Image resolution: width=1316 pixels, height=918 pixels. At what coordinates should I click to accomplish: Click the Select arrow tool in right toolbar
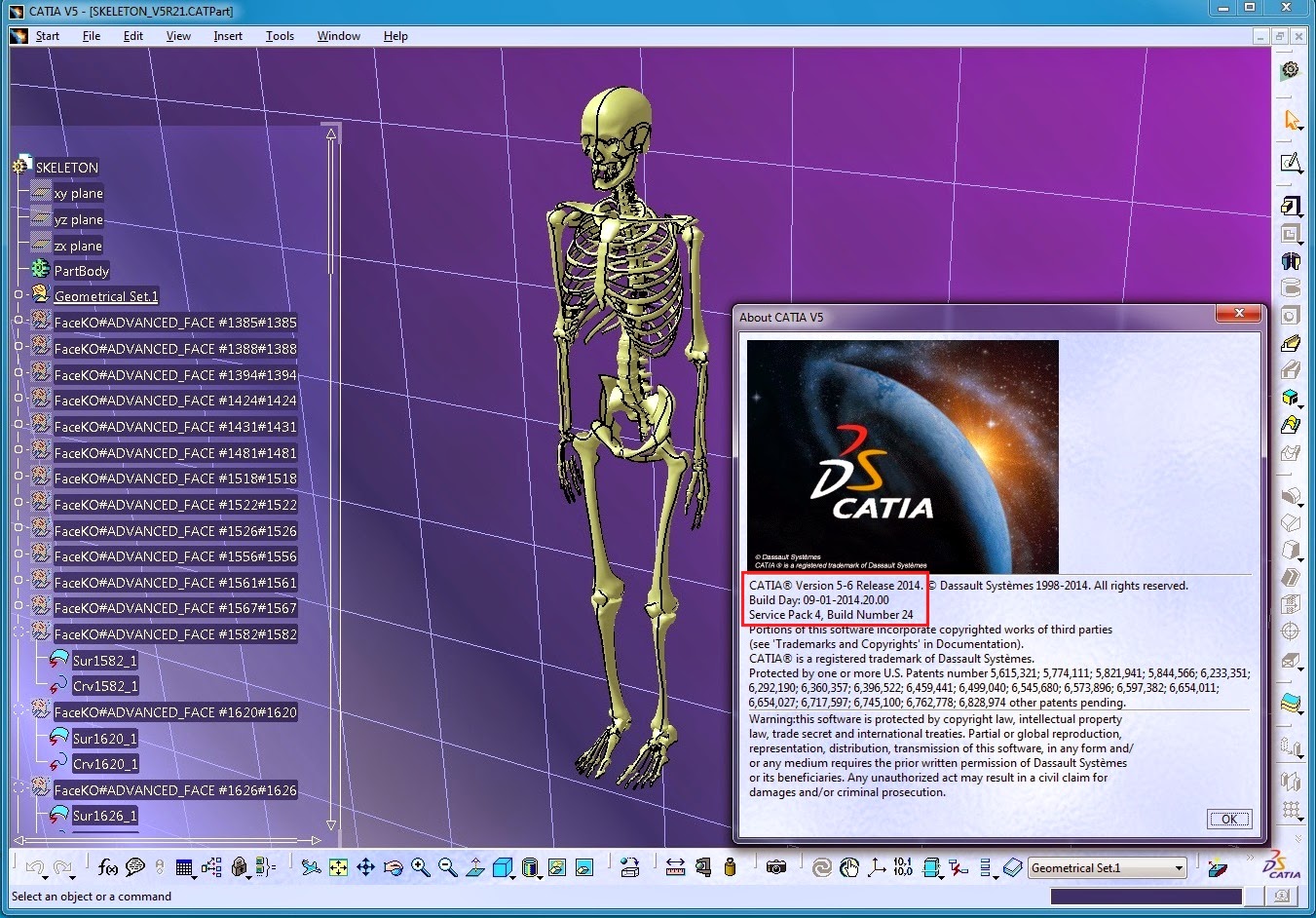click(x=1292, y=120)
